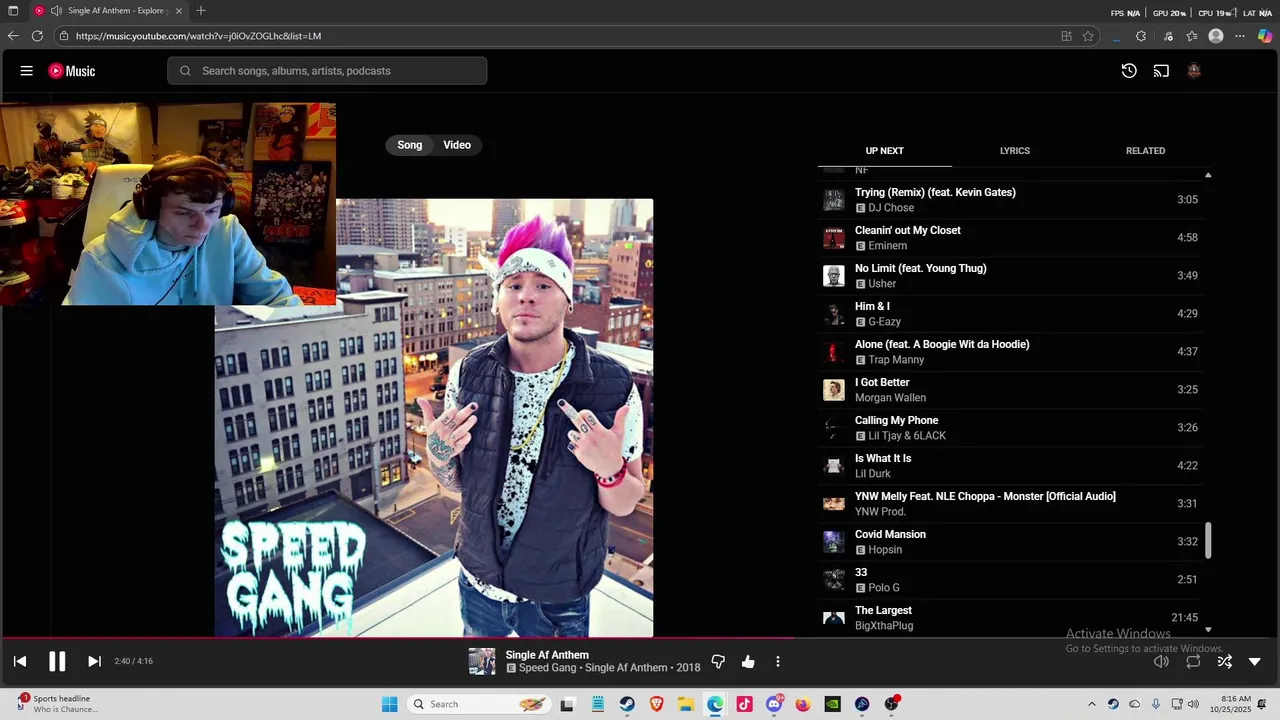1280x720 pixels.
Task: Open Brave browser from the taskbar
Action: pyautogui.click(x=657, y=704)
